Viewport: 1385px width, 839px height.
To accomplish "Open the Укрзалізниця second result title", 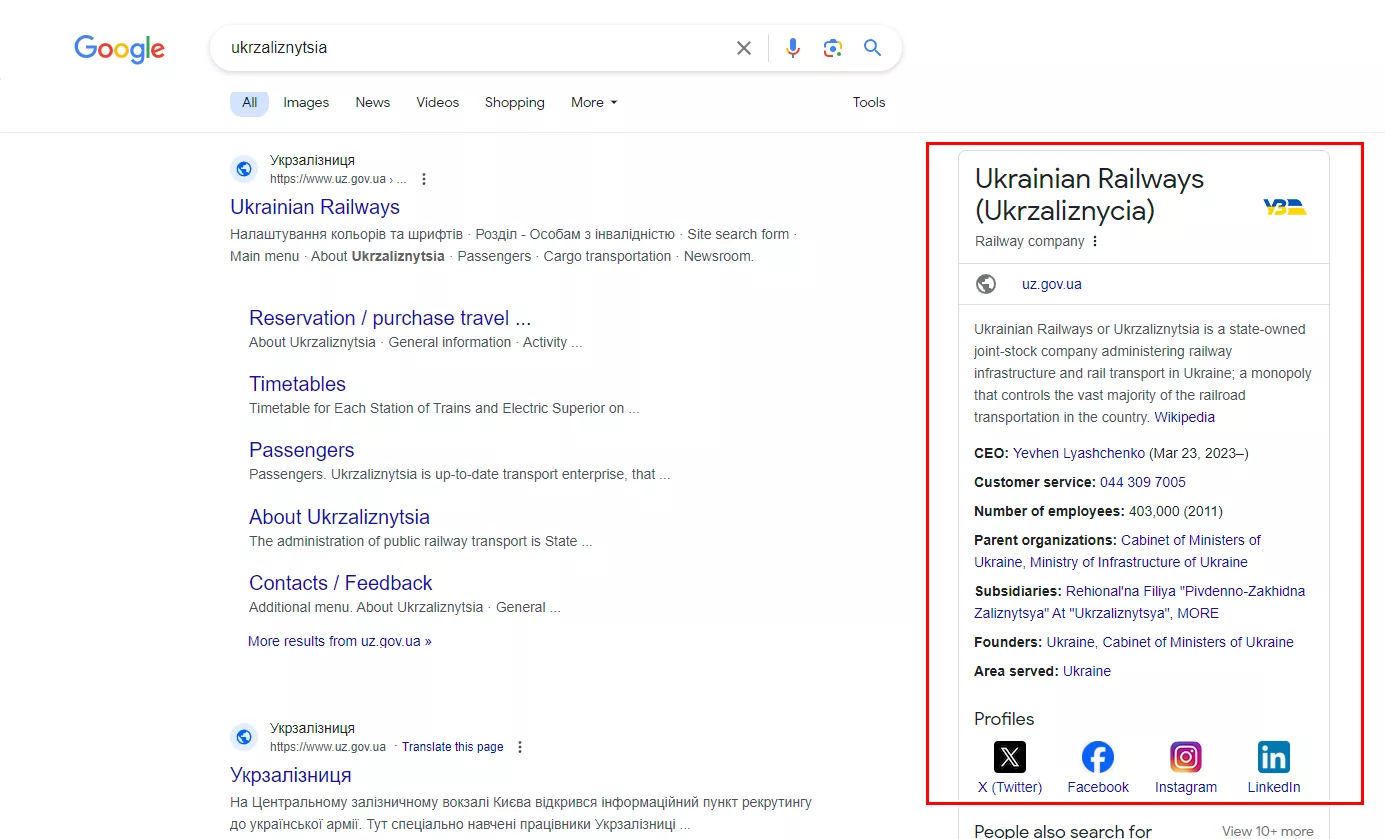I will pyautogui.click(x=291, y=775).
